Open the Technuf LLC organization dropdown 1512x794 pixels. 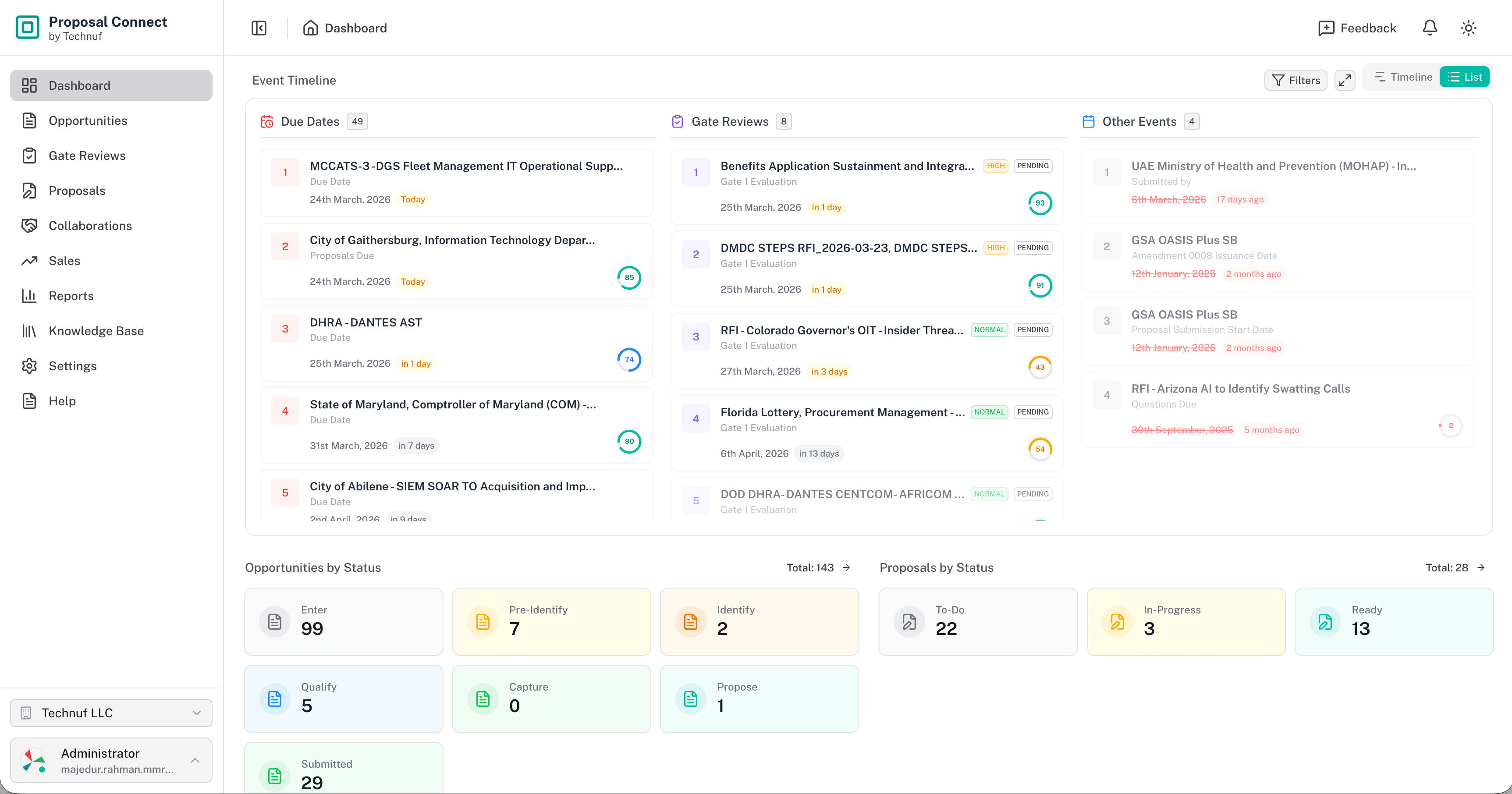pos(111,712)
